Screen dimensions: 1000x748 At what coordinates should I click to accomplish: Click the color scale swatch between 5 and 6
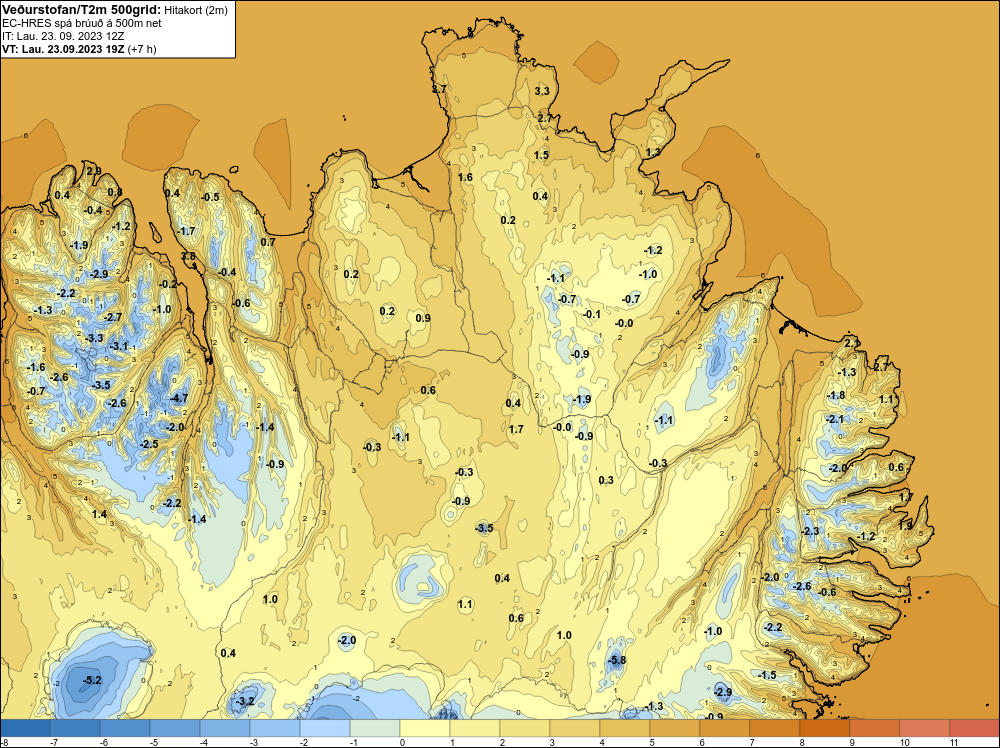pos(675,728)
